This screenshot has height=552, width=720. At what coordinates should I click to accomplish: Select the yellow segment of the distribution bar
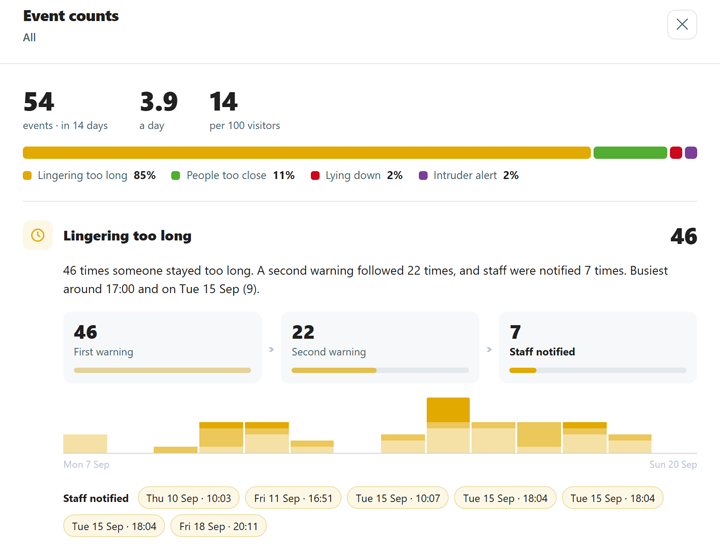(x=307, y=153)
